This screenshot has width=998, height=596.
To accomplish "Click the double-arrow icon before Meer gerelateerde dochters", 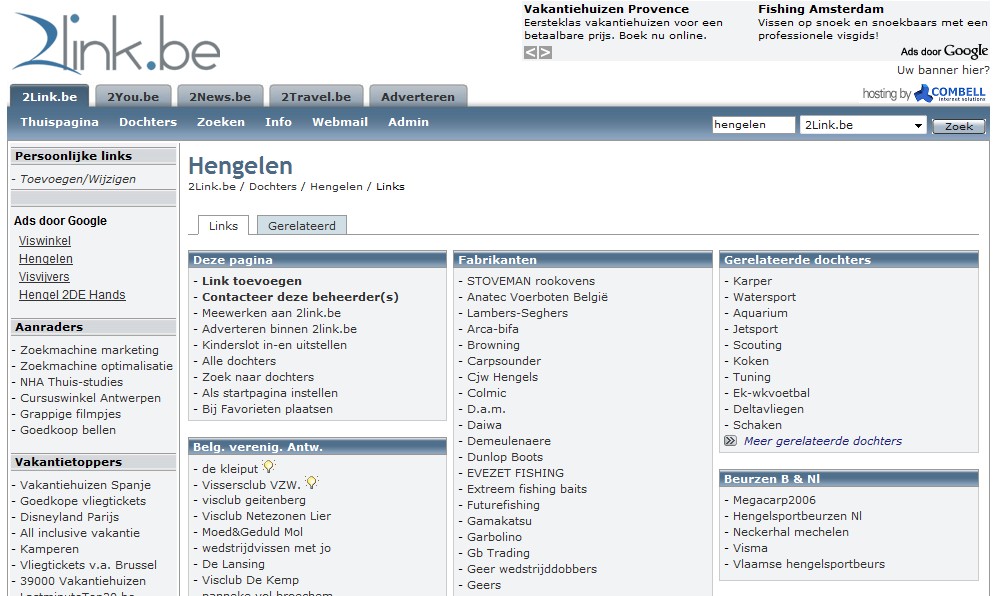I will [730, 441].
